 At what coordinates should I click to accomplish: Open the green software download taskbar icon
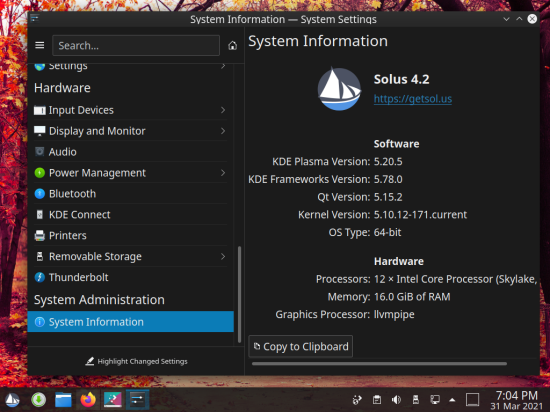pos(38,400)
